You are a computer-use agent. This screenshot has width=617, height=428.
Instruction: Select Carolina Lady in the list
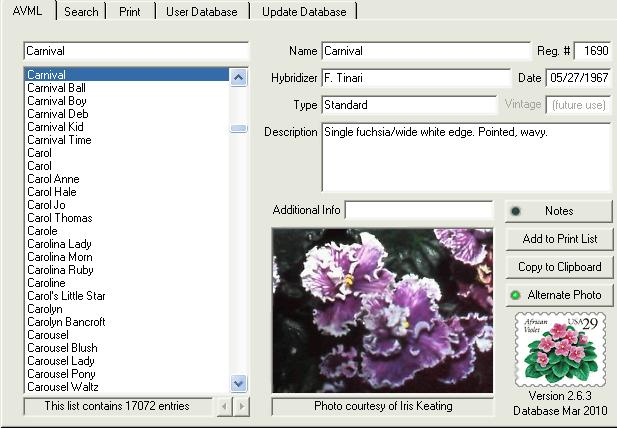pos(127,244)
